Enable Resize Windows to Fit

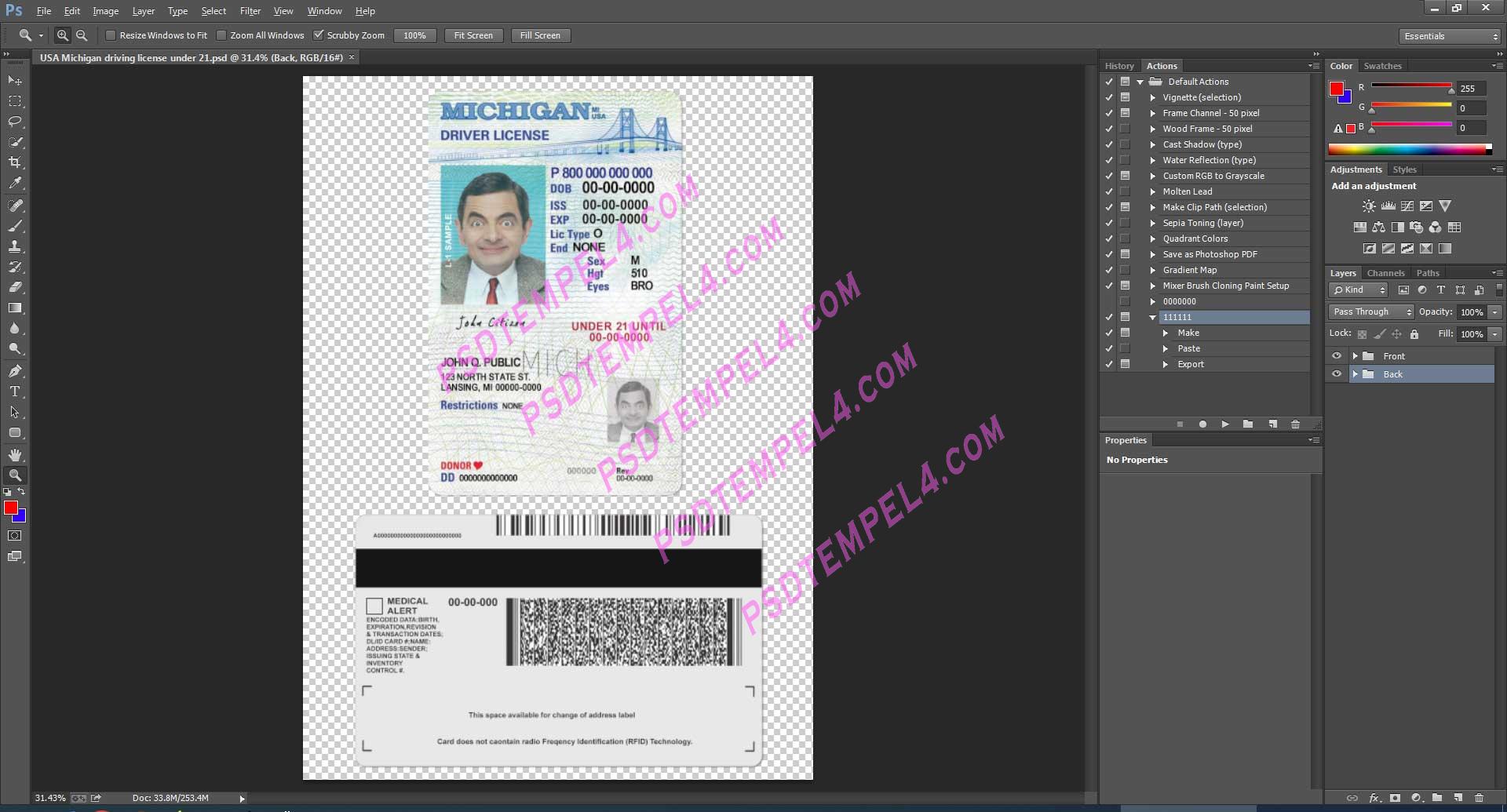[x=111, y=35]
